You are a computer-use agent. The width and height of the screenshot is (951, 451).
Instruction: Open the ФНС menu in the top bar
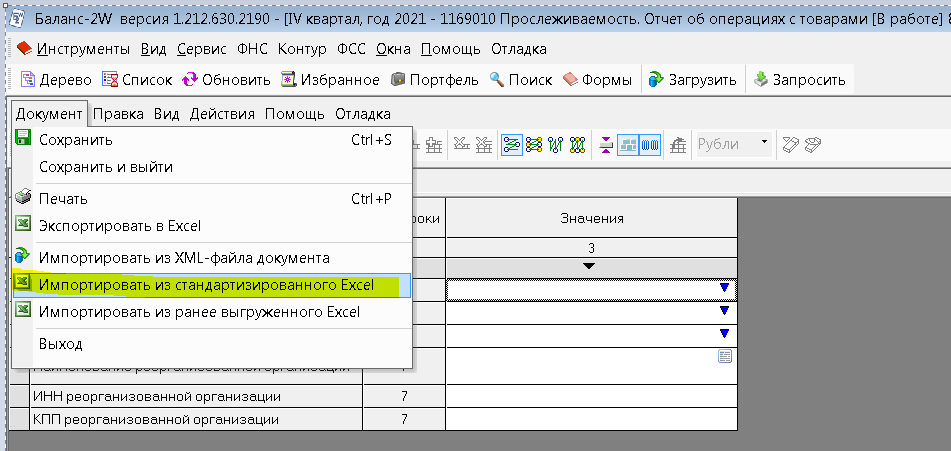tap(254, 49)
